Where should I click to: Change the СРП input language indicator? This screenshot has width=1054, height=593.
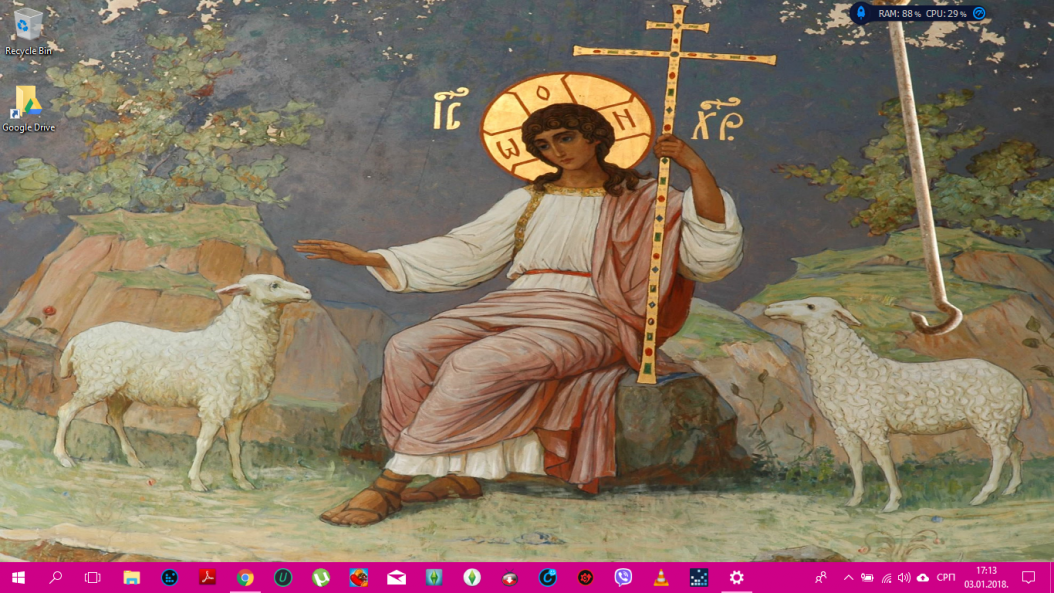coord(946,578)
